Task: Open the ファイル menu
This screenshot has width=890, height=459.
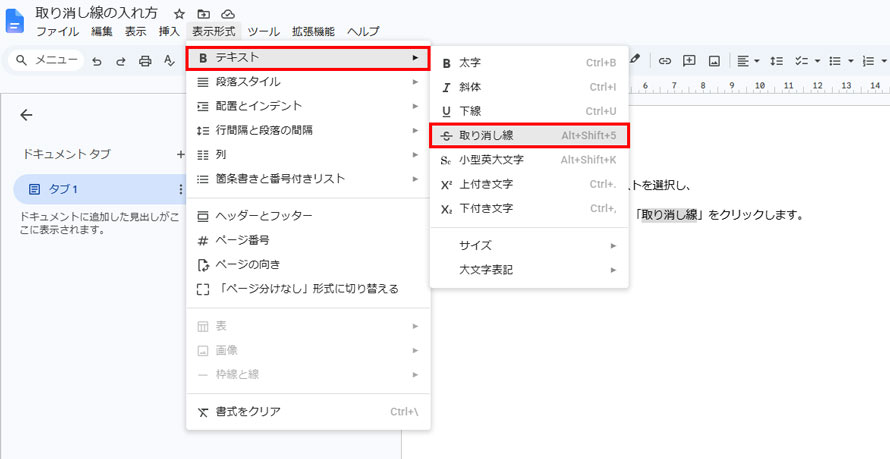Action: 57,31
